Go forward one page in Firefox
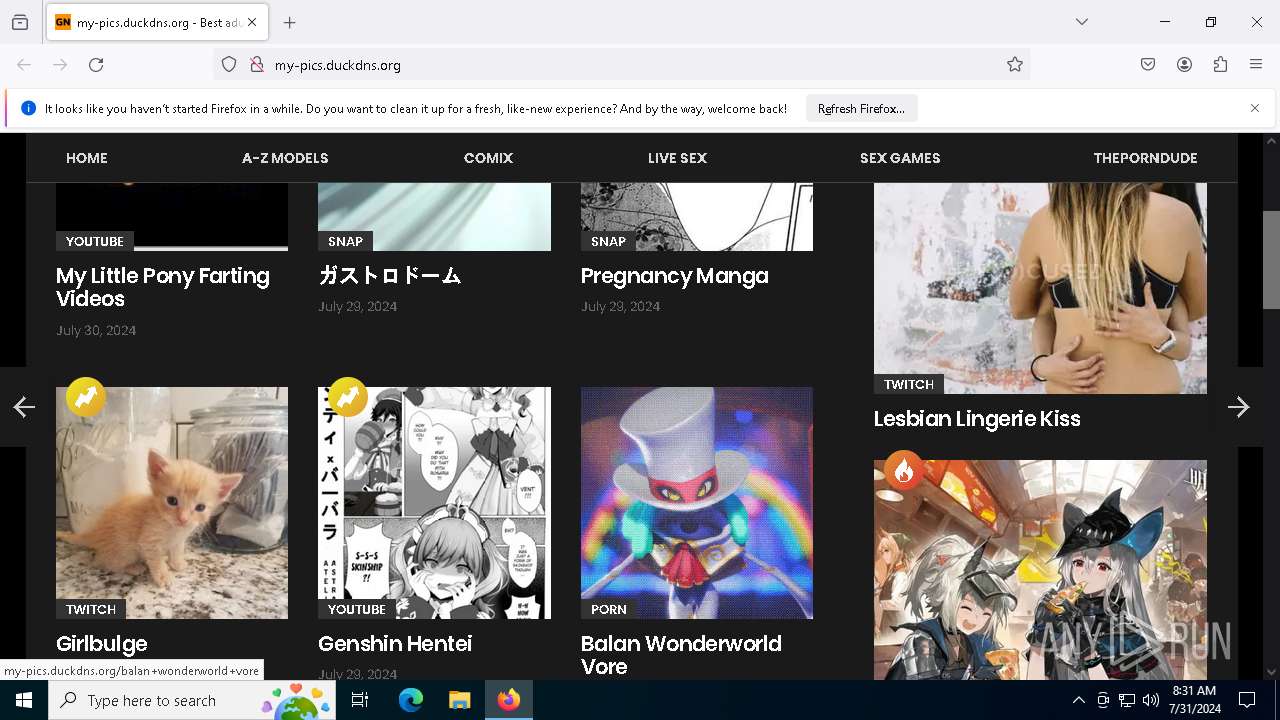The height and width of the screenshot is (720, 1280). (x=60, y=65)
